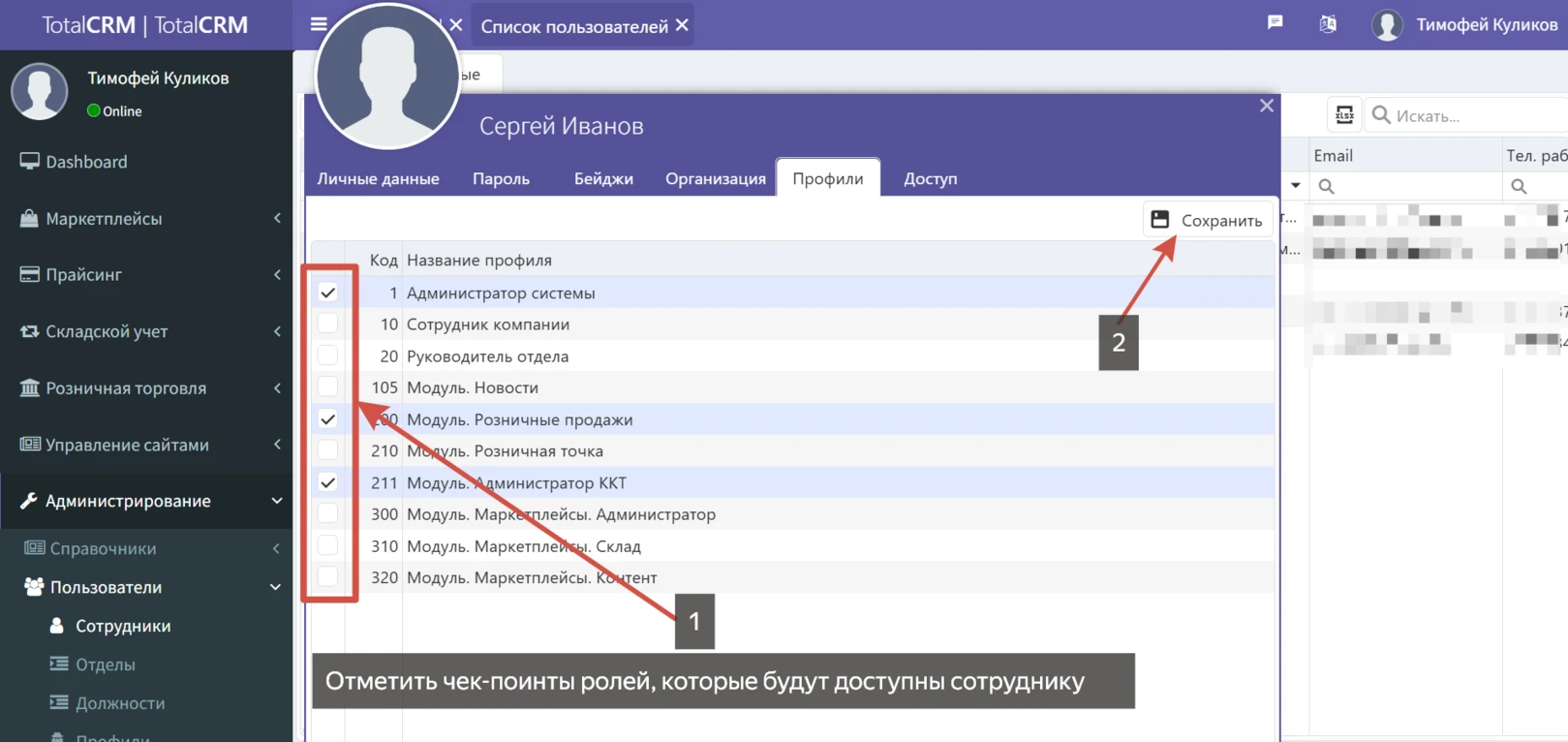This screenshot has height=742, width=1568.
Task: Click the Excel export icon near search
Action: coord(1344,115)
